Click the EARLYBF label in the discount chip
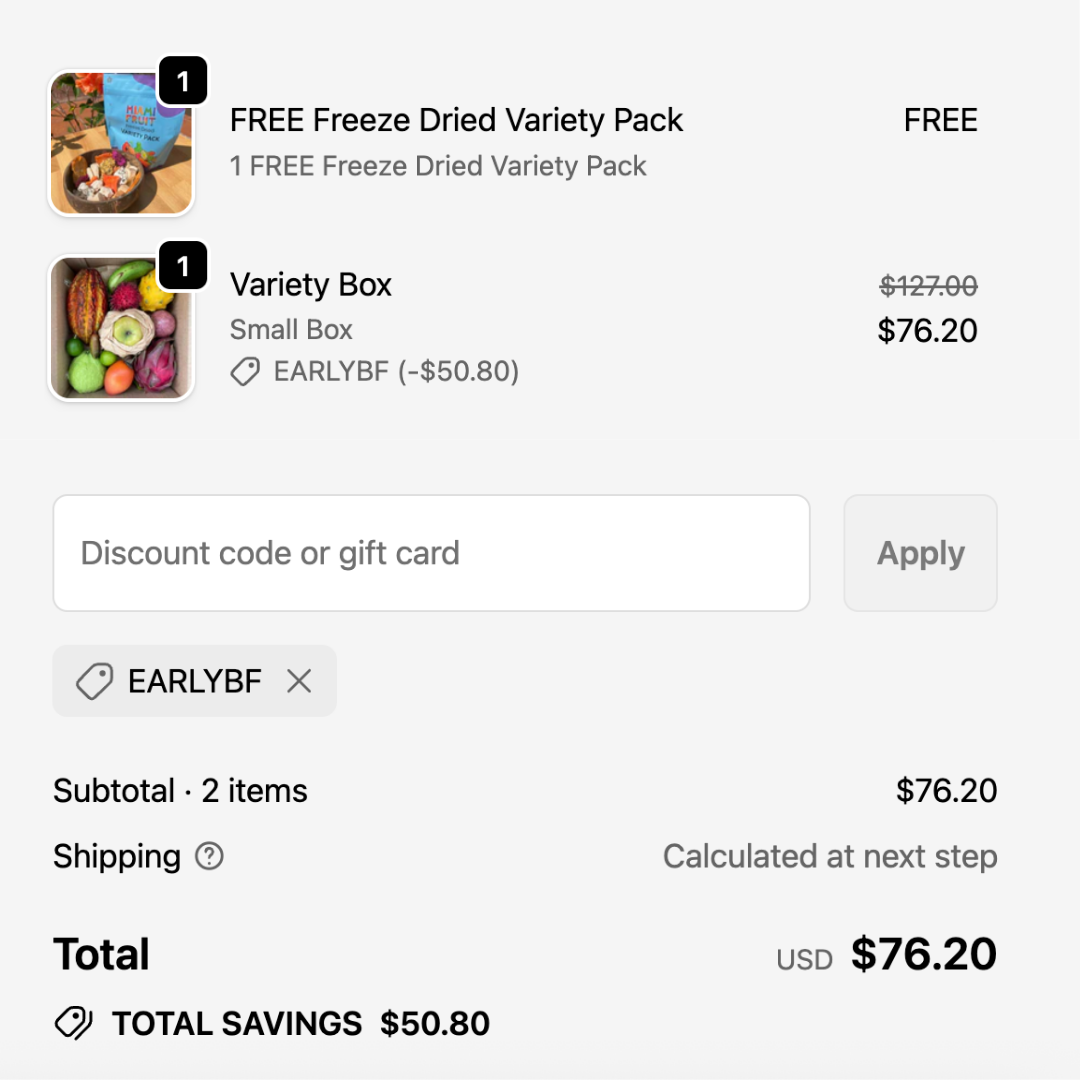 (x=195, y=681)
